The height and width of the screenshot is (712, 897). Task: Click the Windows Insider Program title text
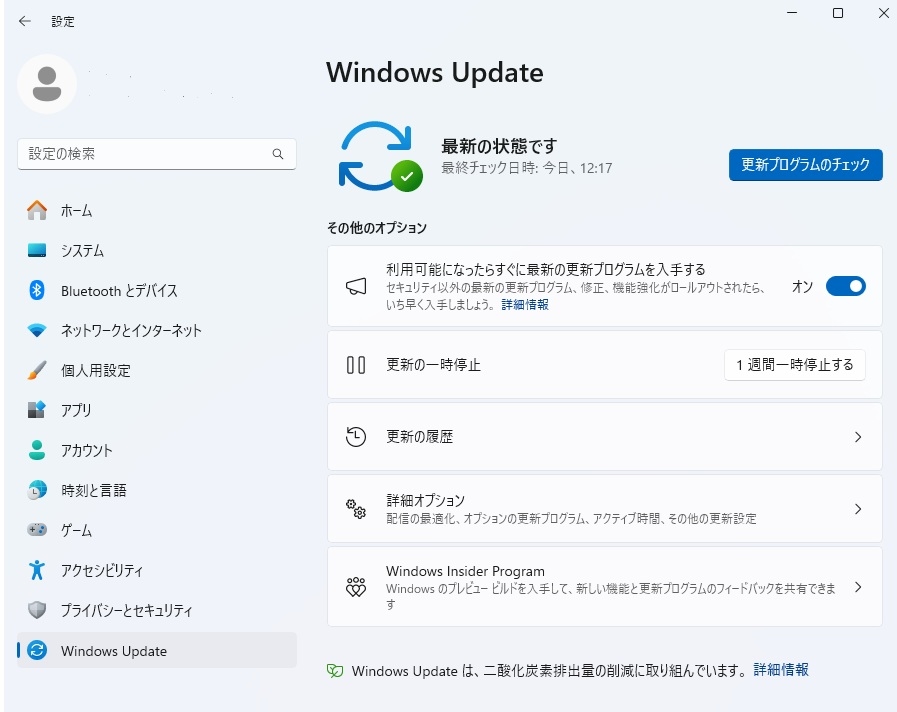(x=465, y=571)
